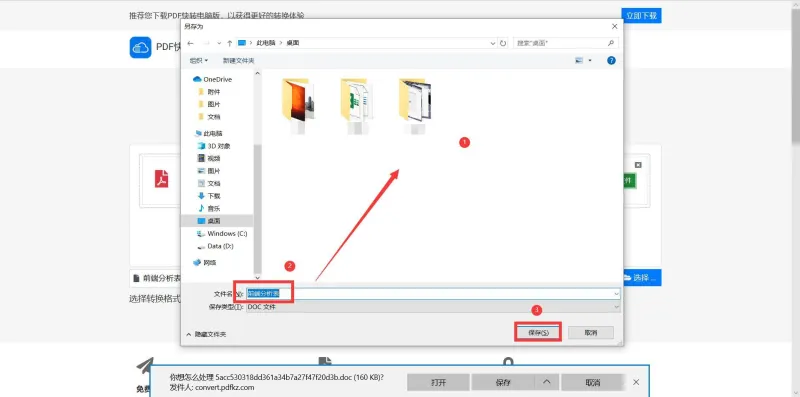This screenshot has height=397, width=800.
Task: Select OneDrive in the navigation pane
Action: pos(213,79)
